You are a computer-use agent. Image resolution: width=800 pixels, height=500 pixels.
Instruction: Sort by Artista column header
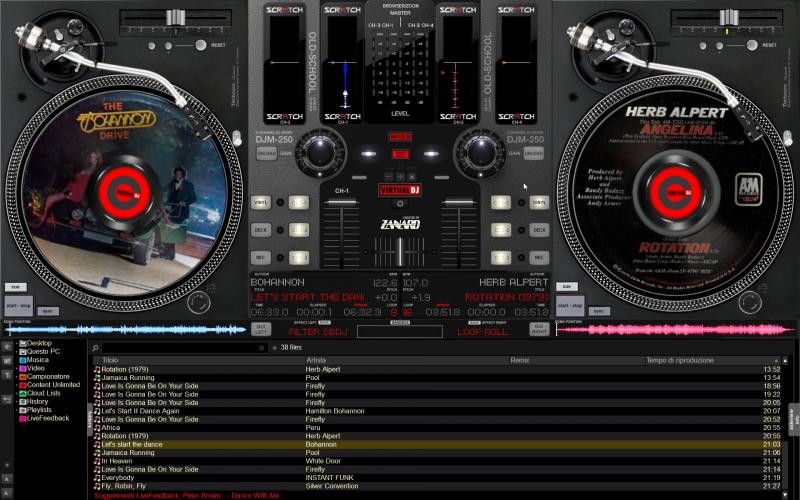(x=407, y=360)
